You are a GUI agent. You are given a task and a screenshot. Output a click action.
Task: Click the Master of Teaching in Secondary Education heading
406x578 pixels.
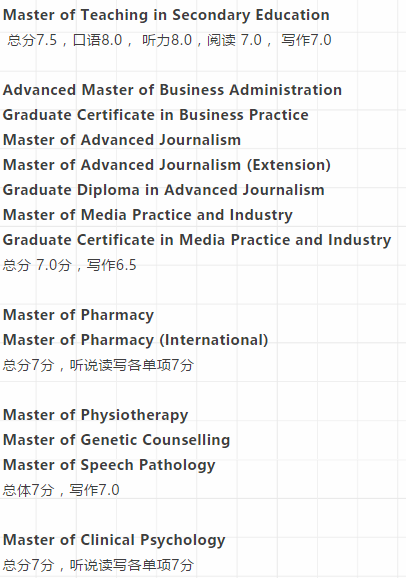pos(166,15)
